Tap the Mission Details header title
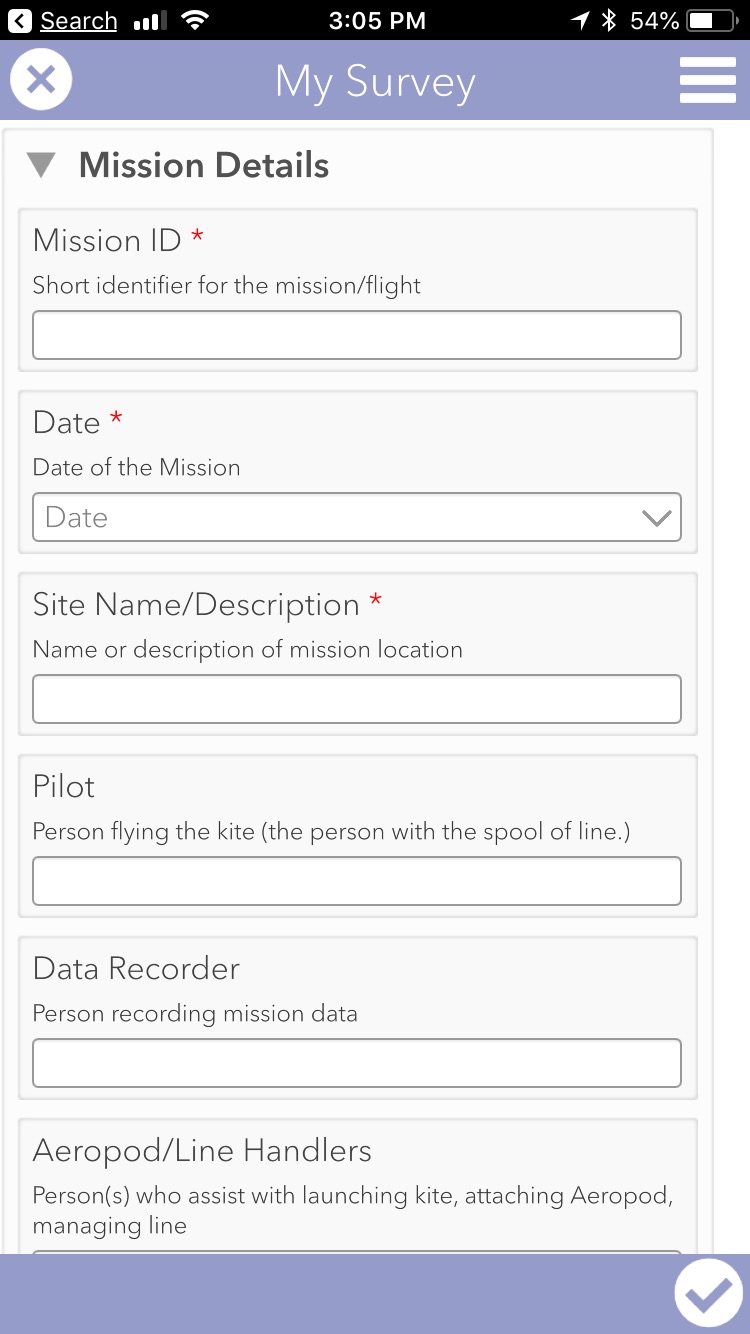This screenshot has height=1334, width=750. pos(204,165)
